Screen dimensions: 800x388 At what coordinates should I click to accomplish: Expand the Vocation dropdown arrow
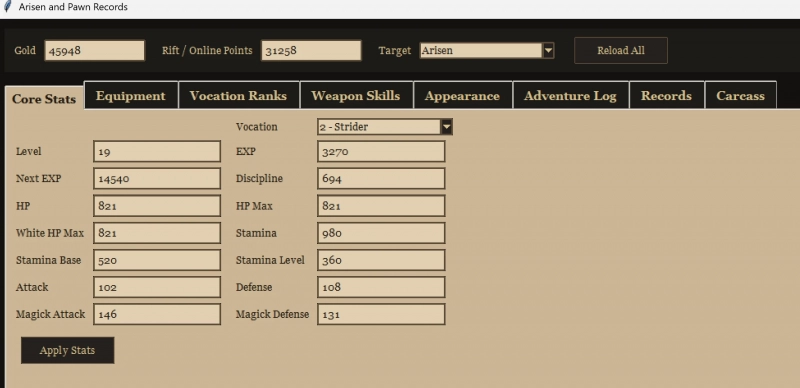(x=446, y=127)
